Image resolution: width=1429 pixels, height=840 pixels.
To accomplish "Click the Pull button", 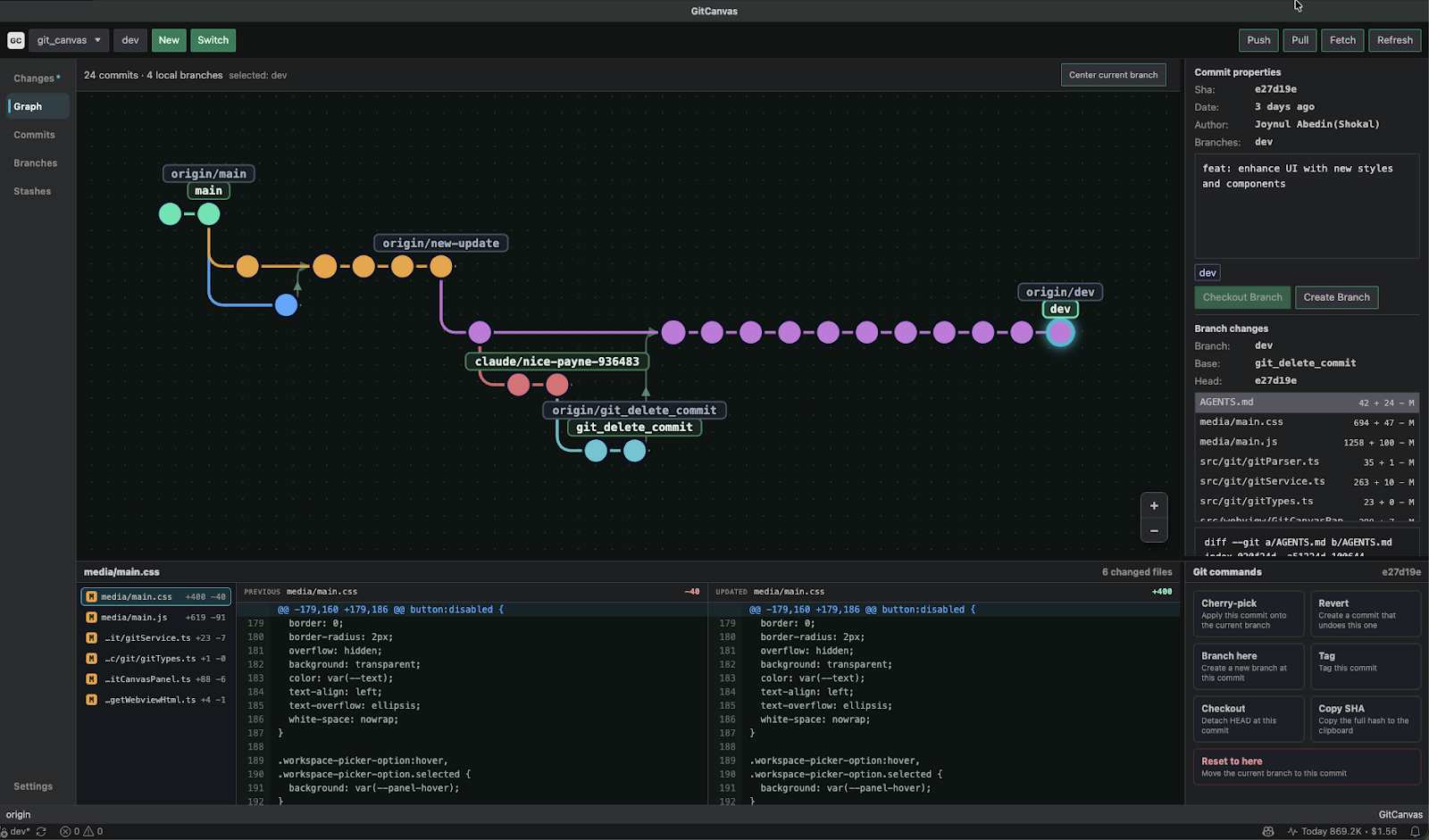I will click(x=1300, y=40).
